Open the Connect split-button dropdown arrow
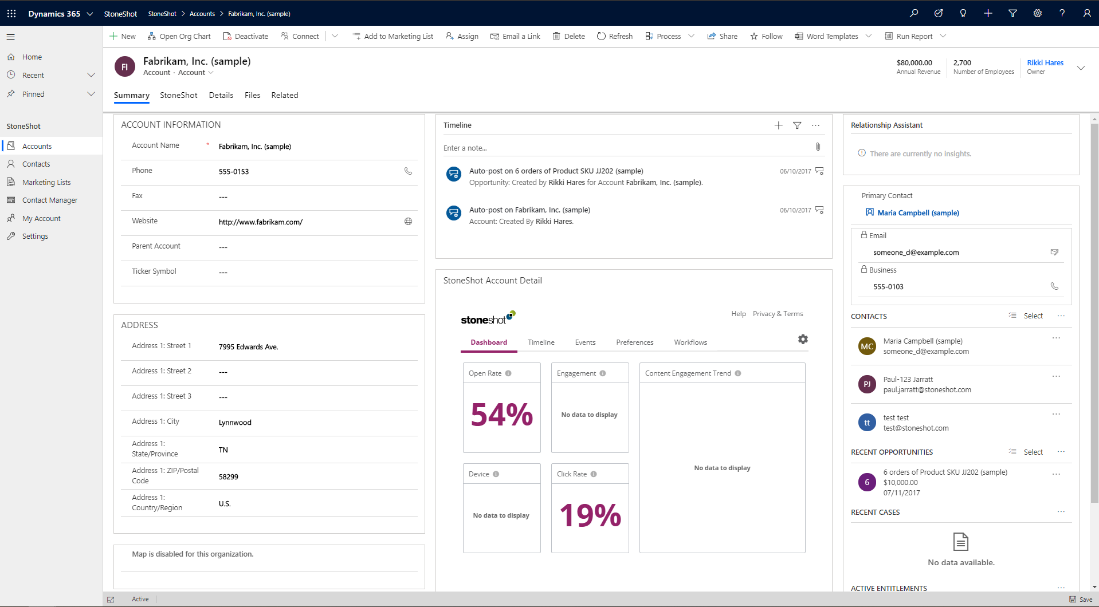Viewport: 1099px width, 607px height. tap(334, 36)
